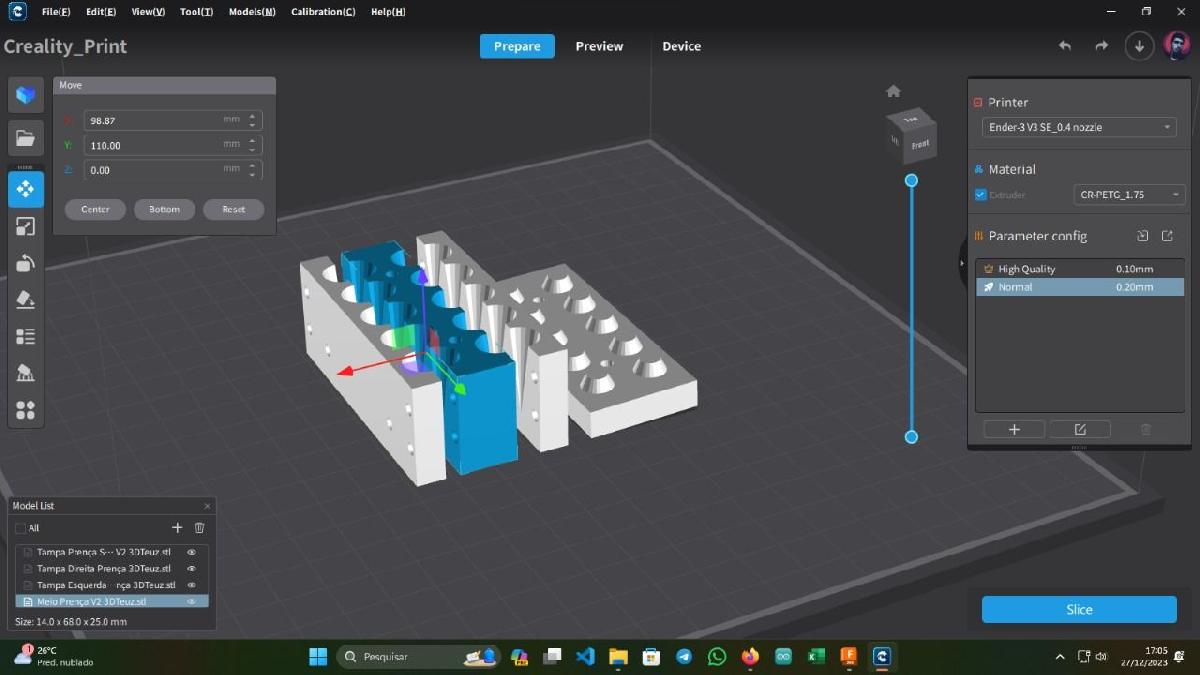Hide the Tampa Direita Prença 3DTeuz.stl model
This screenshot has height=675, width=1200.
point(191,568)
